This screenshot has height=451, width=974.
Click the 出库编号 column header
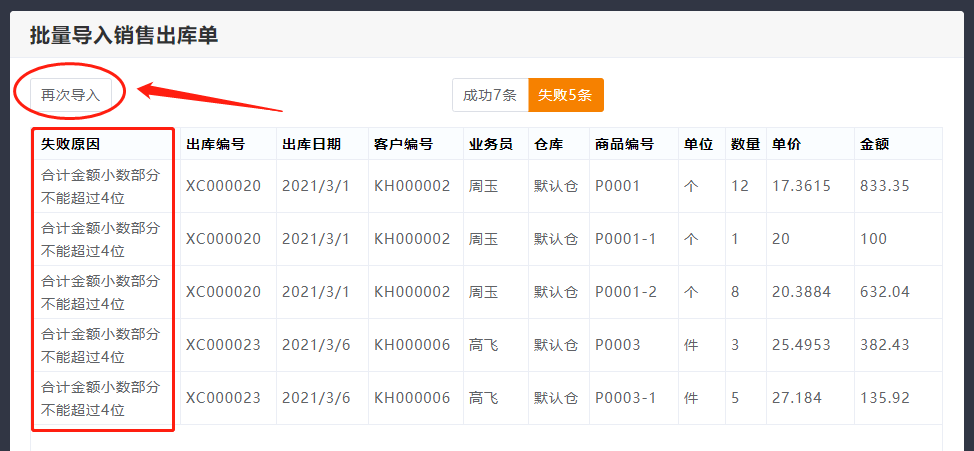point(215,144)
